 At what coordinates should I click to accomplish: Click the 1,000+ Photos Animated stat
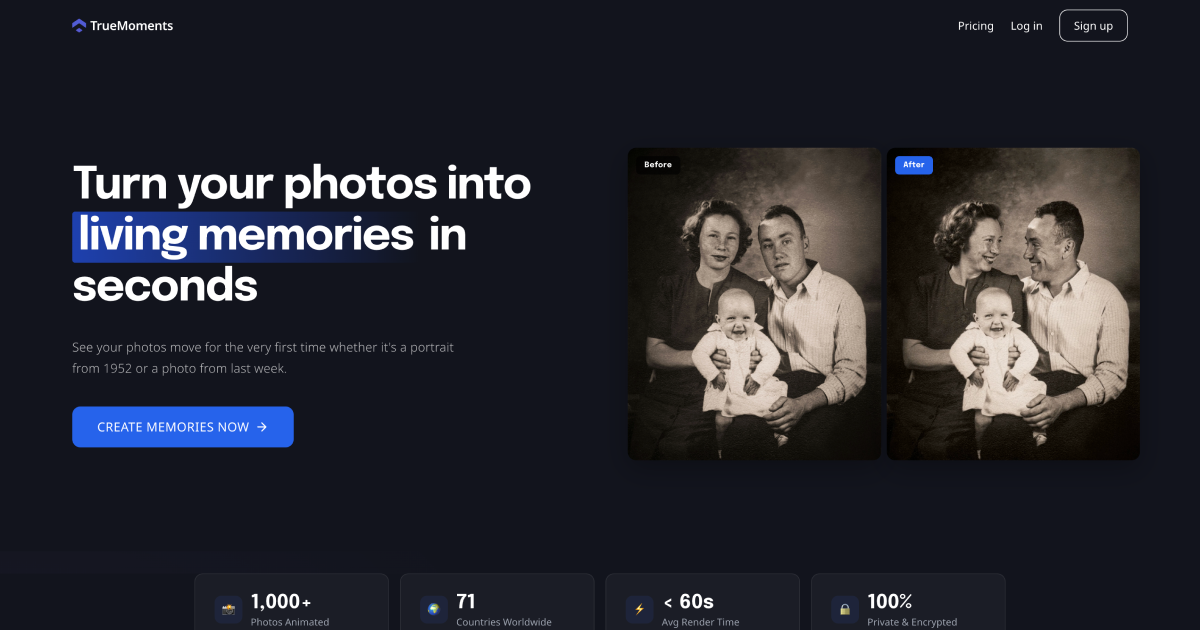pyautogui.click(x=291, y=609)
